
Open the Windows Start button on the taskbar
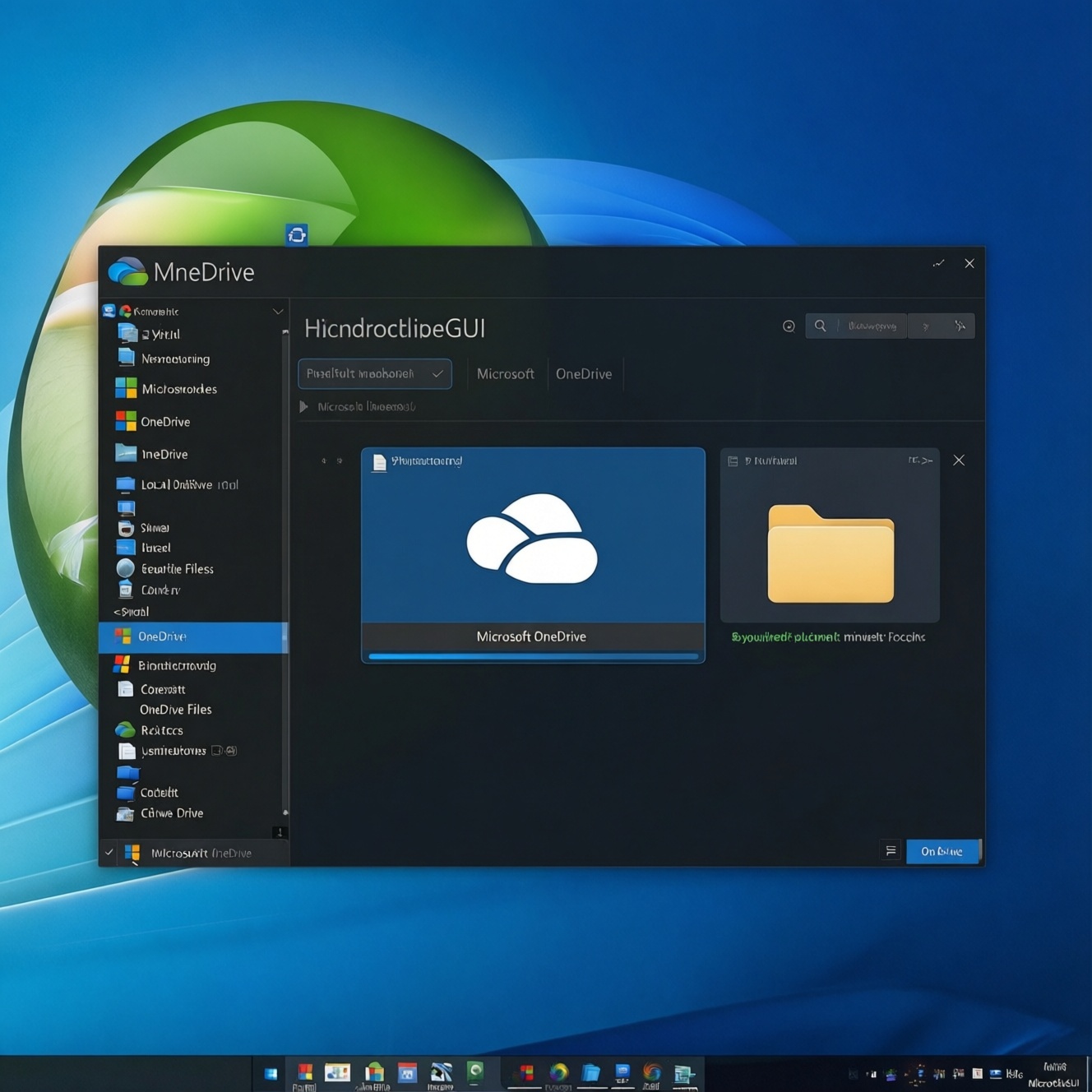tap(271, 1073)
